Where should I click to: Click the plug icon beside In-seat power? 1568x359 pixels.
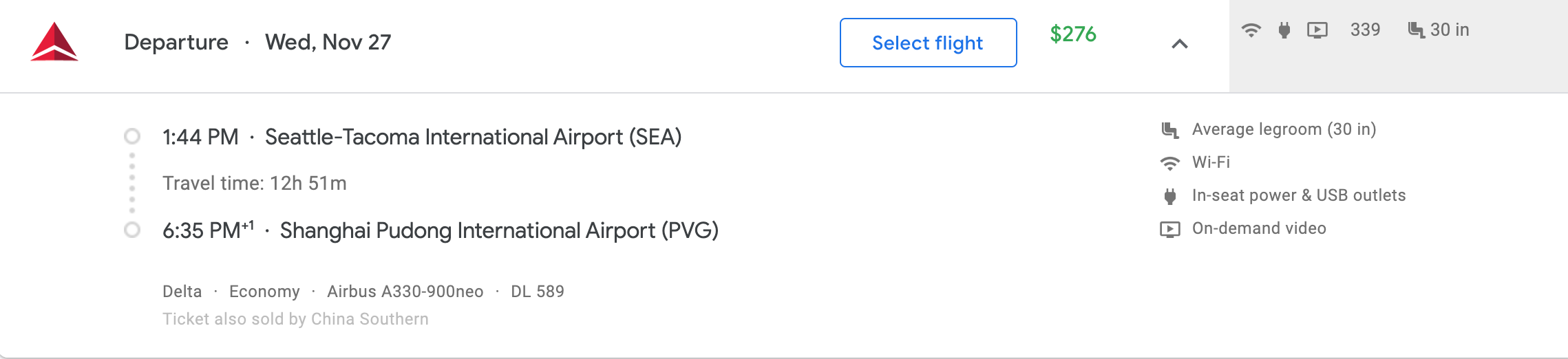pyautogui.click(x=1169, y=196)
